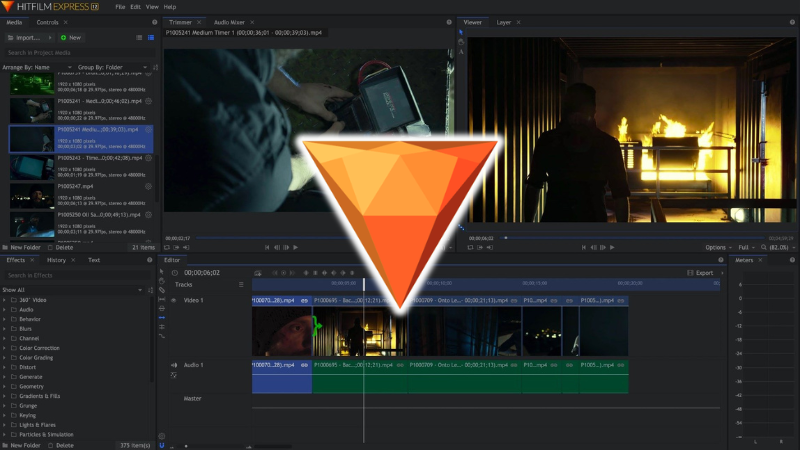
Task: Expand the Keying effects folder
Action: [x=5, y=415]
